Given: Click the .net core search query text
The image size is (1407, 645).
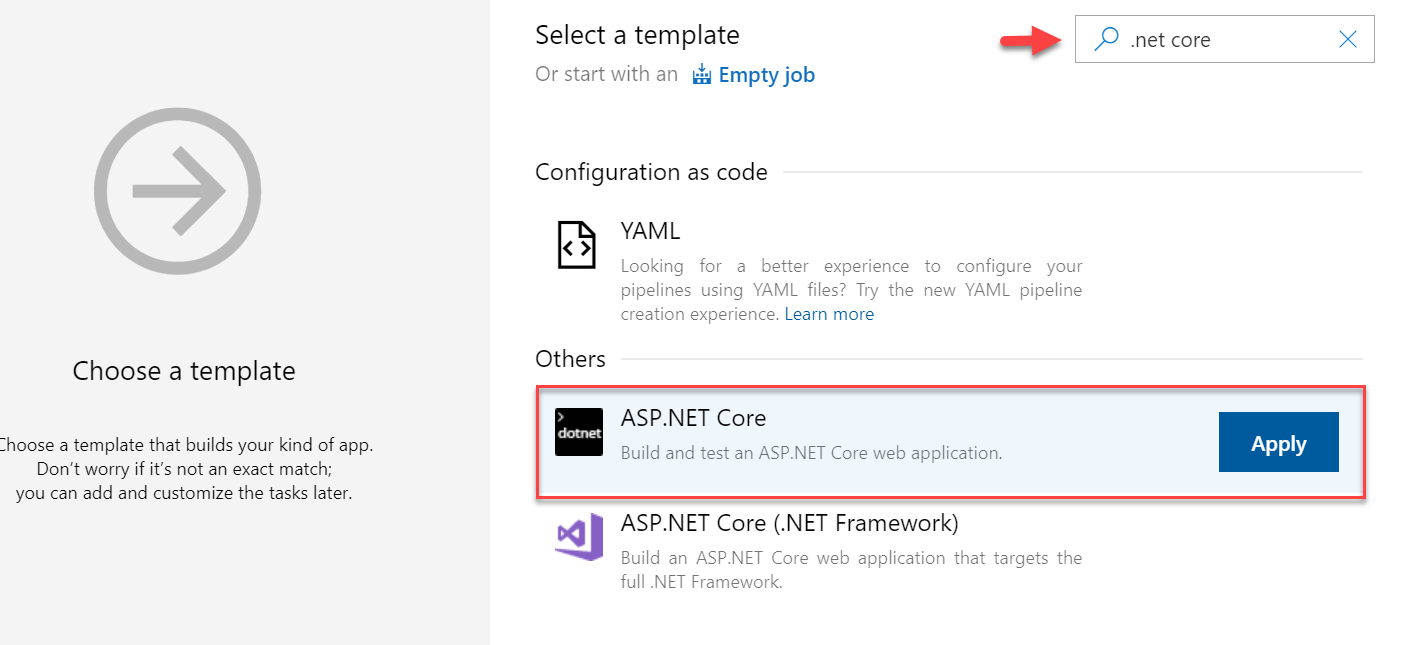Looking at the screenshot, I should 1170,39.
